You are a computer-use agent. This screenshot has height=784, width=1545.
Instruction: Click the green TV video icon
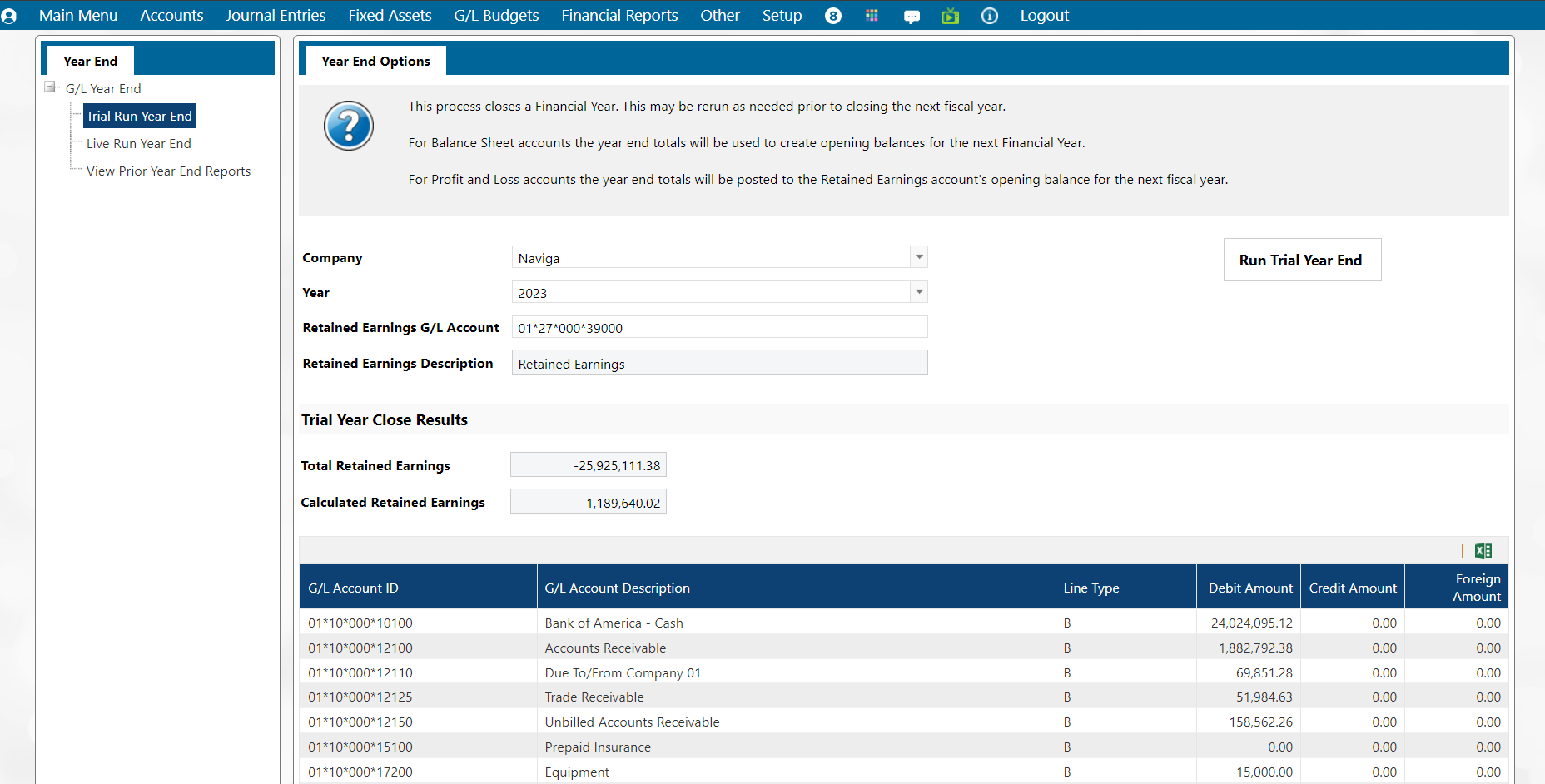950,16
